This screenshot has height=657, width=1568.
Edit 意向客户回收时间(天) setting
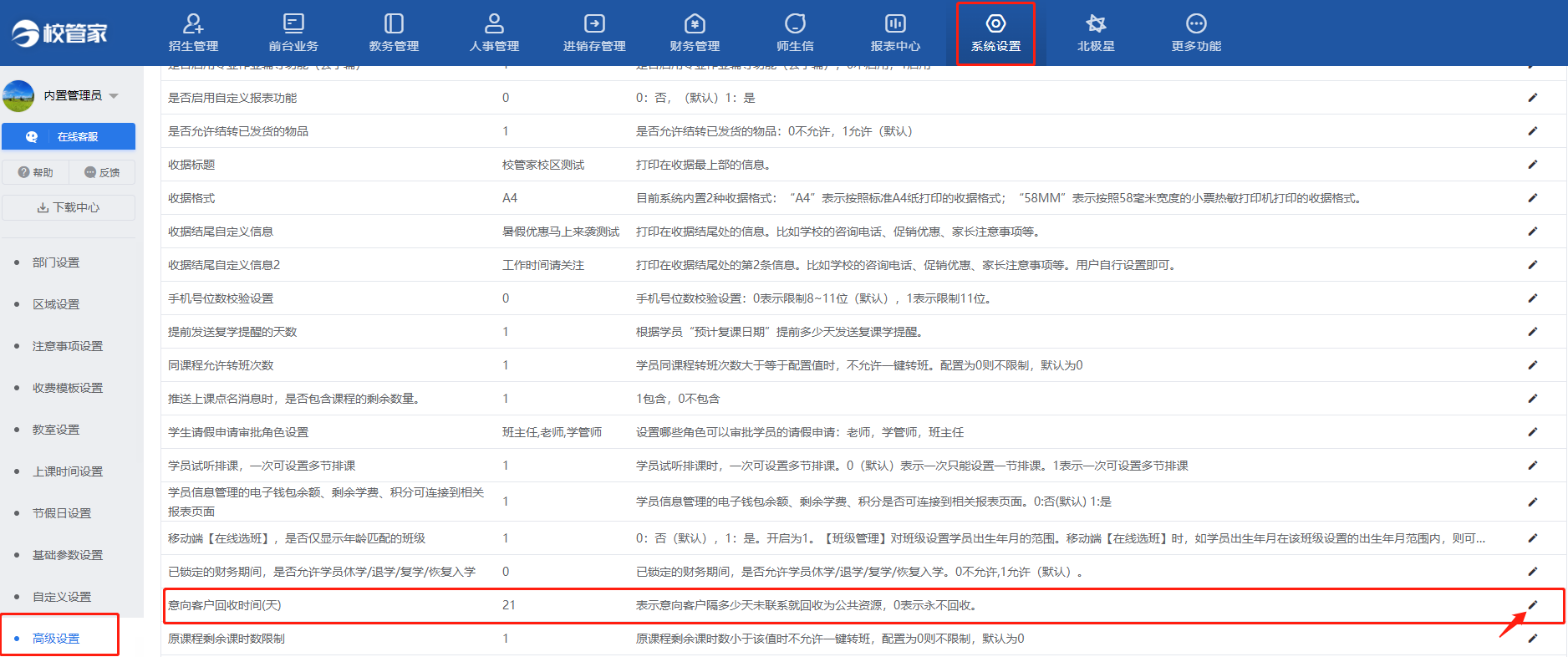(x=1533, y=605)
